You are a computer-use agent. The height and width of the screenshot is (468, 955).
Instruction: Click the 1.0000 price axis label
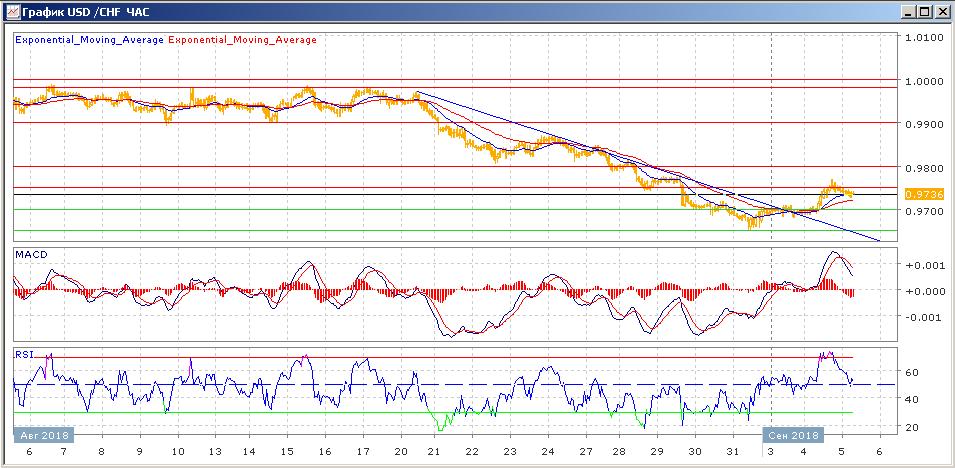coord(924,82)
